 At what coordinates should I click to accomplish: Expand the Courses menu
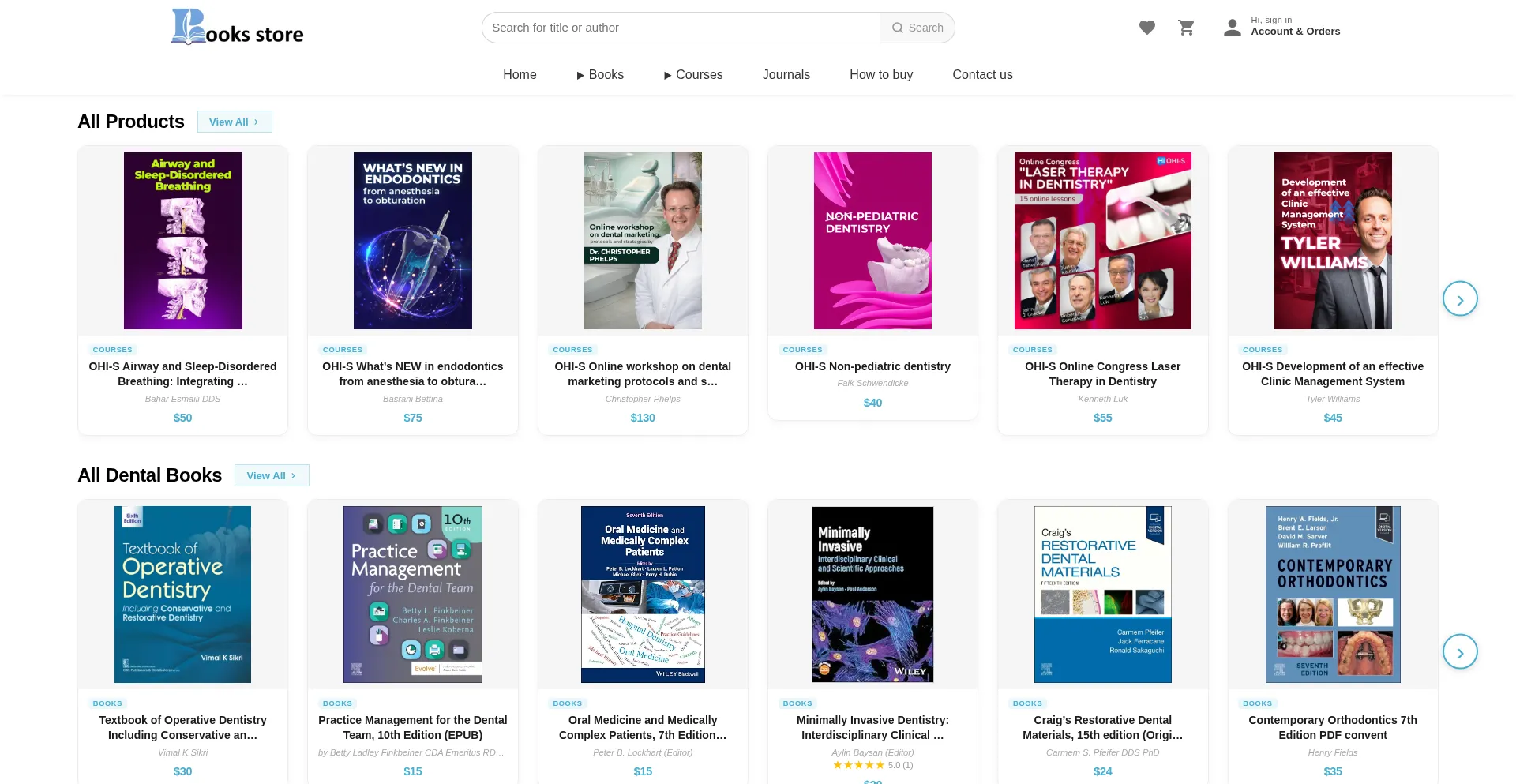pyautogui.click(x=693, y=74)
